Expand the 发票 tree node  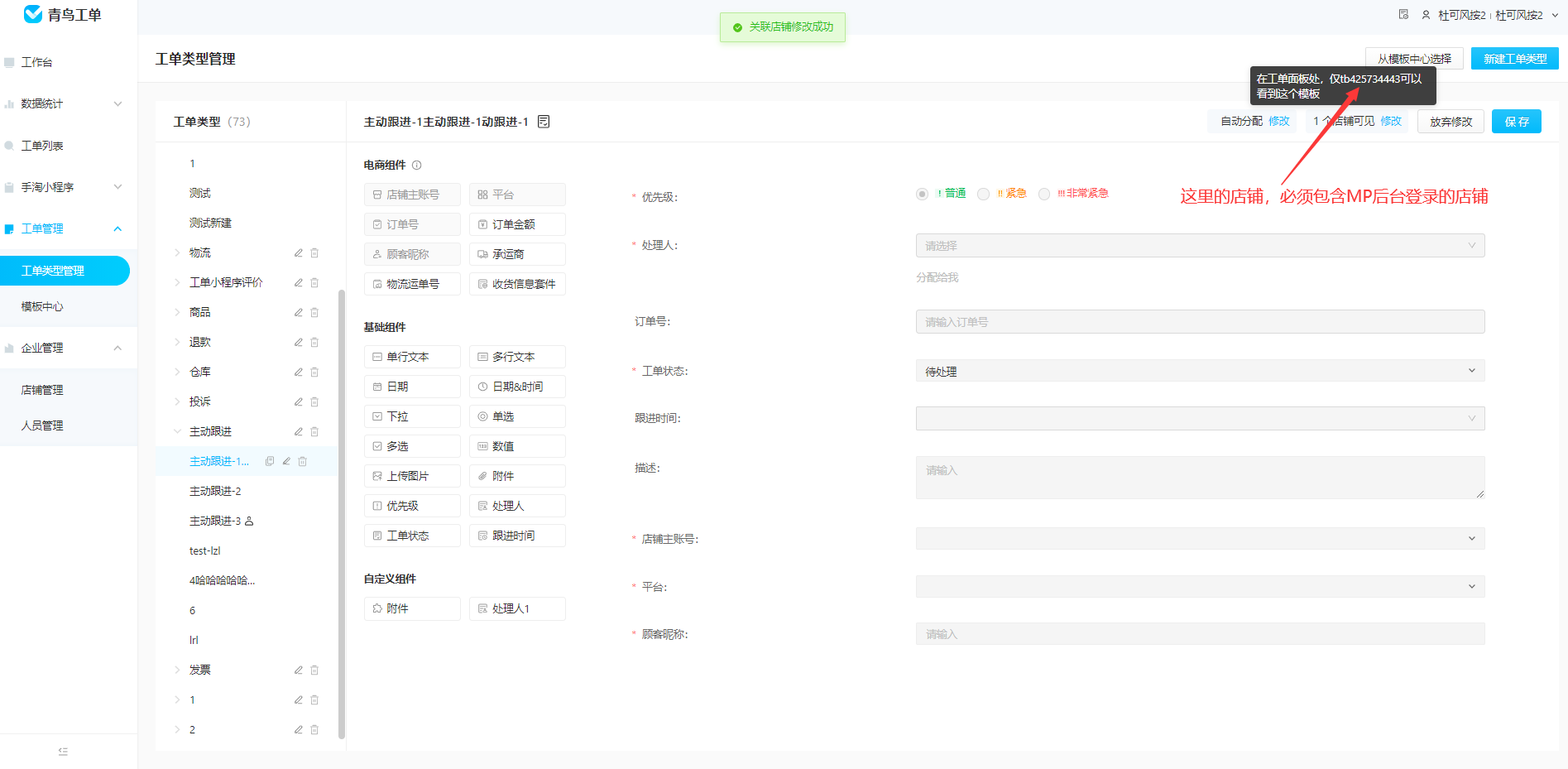click(177, 670)
